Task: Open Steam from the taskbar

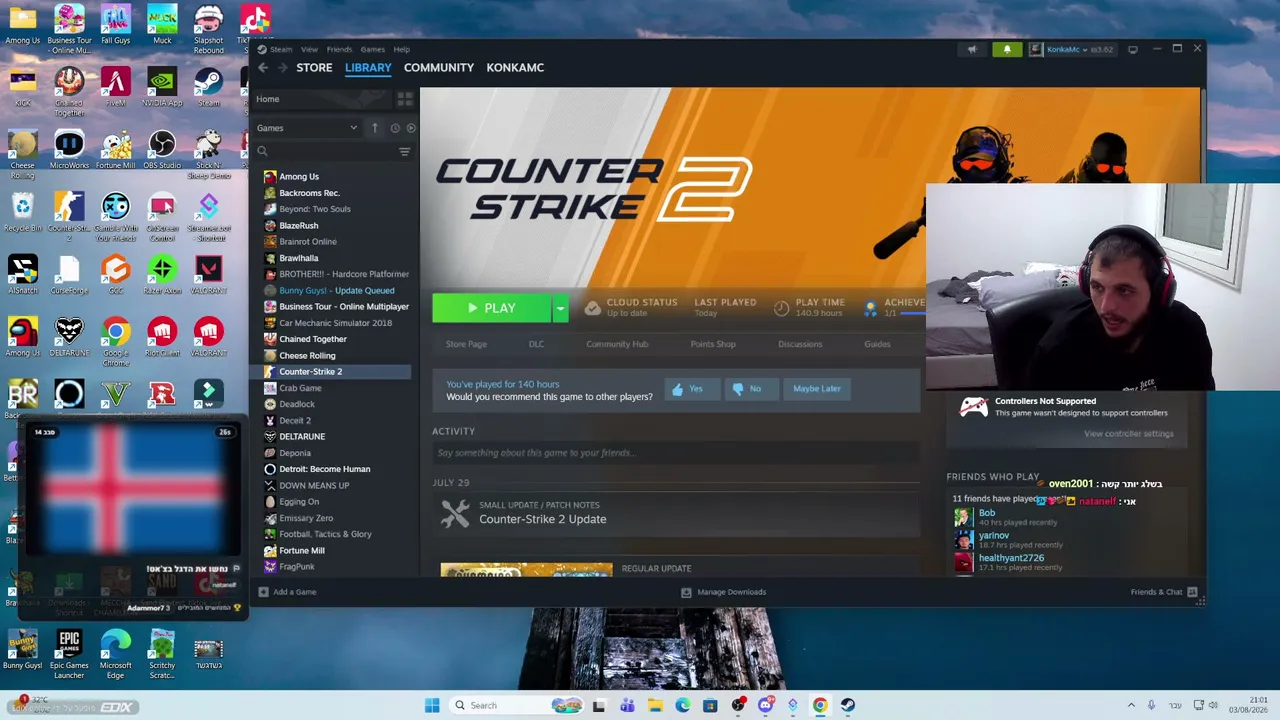Action: click(847, 705)
